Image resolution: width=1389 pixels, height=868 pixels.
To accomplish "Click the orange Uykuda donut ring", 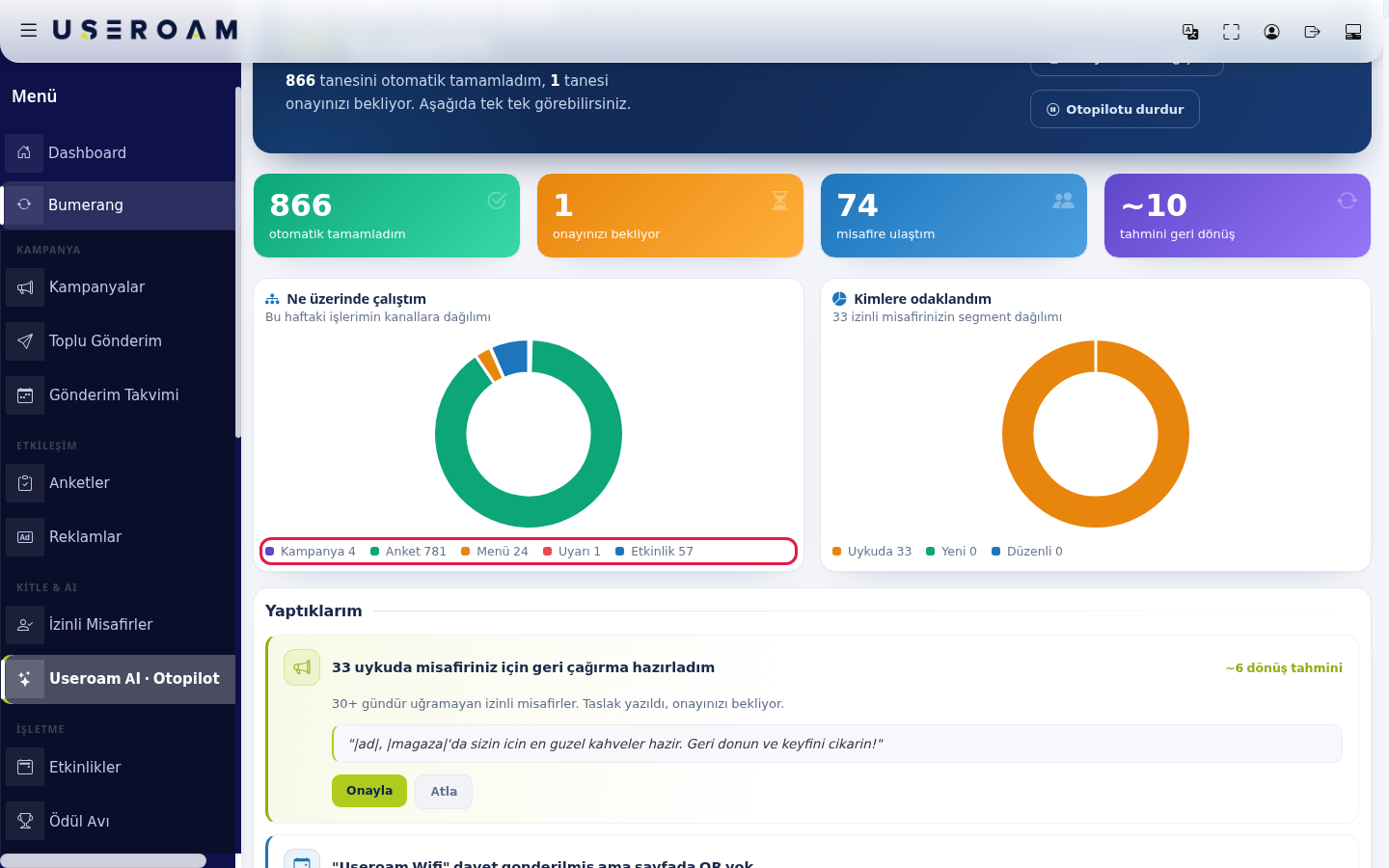I will (x=1096, y=512).
